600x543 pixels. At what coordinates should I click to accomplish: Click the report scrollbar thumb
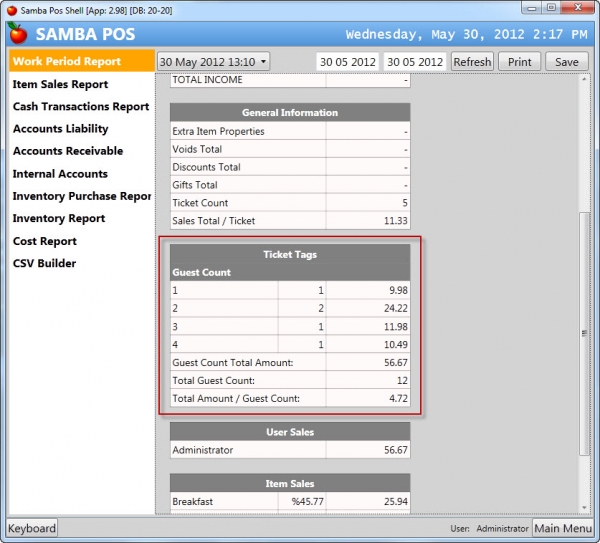pos(584,333)
